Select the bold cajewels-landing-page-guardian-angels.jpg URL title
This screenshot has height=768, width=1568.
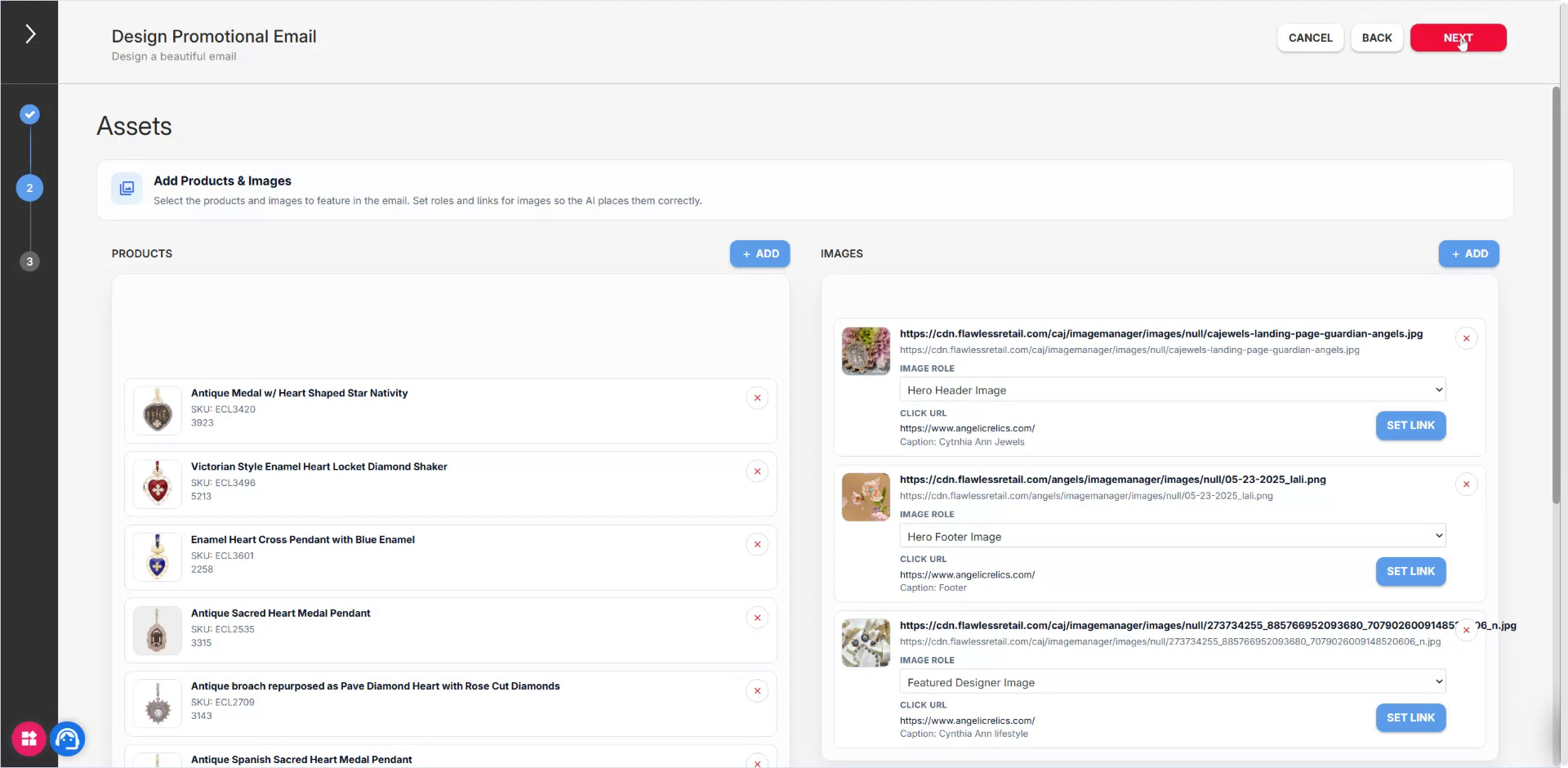pyautogui.click(x=1160, y=334)
